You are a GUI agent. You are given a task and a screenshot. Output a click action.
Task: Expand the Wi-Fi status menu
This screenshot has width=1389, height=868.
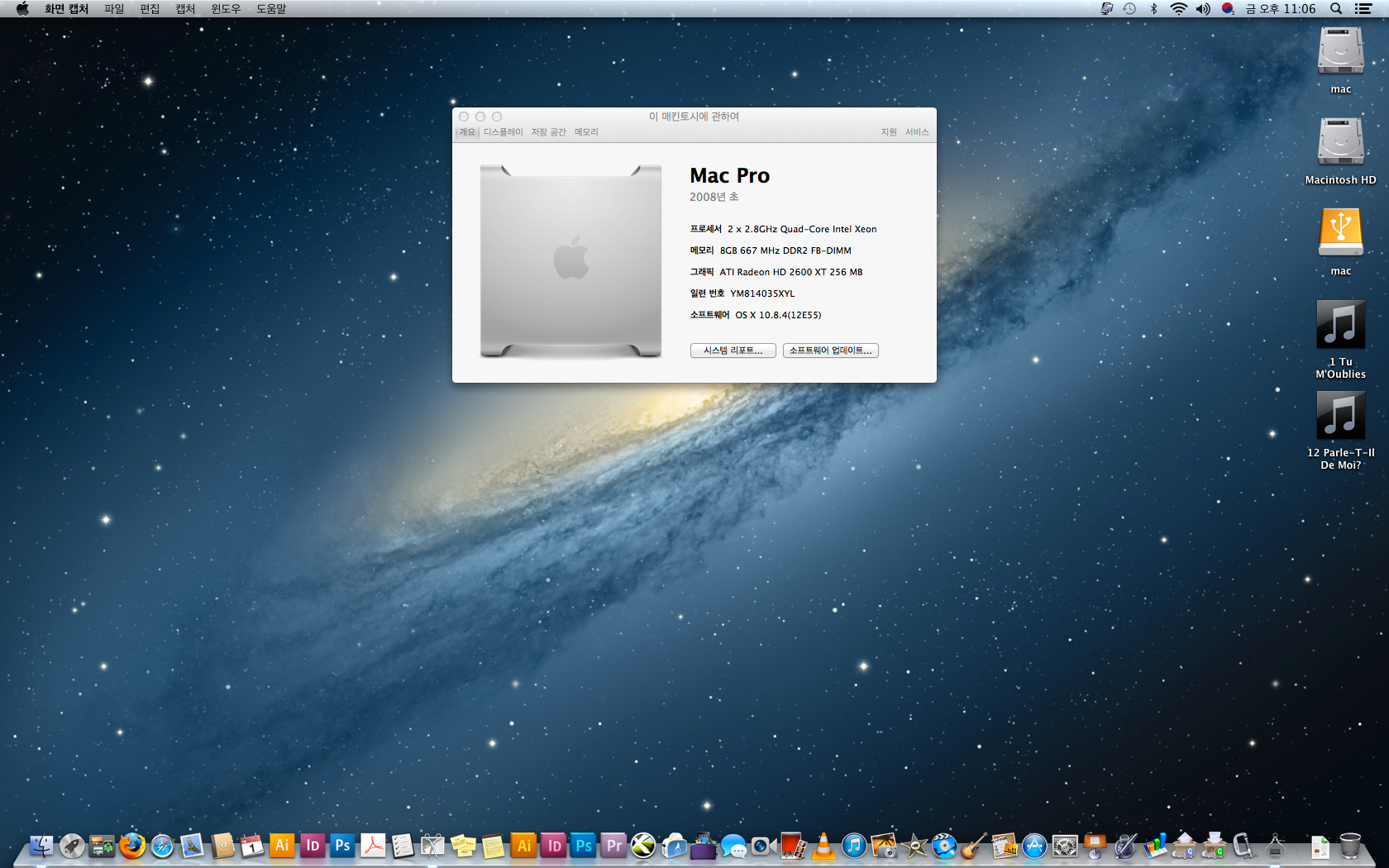(1178, 8)
